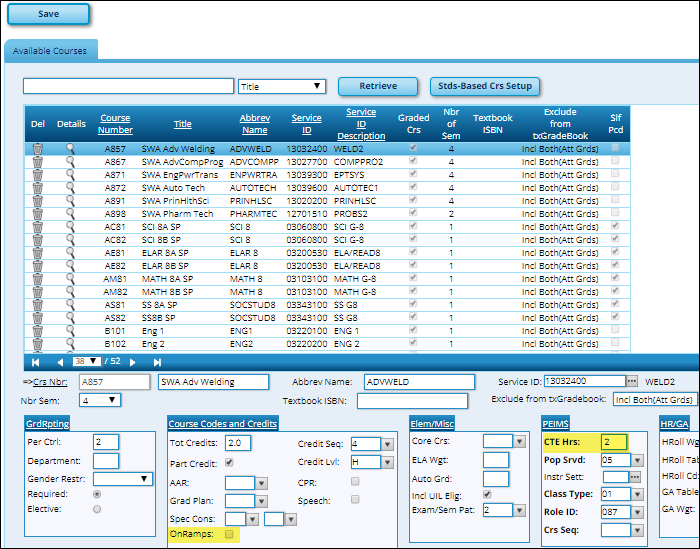Go to next page of course list
The width and height of the screenshot is (700, 549).
pyautogui.click(x=133, y=362)
